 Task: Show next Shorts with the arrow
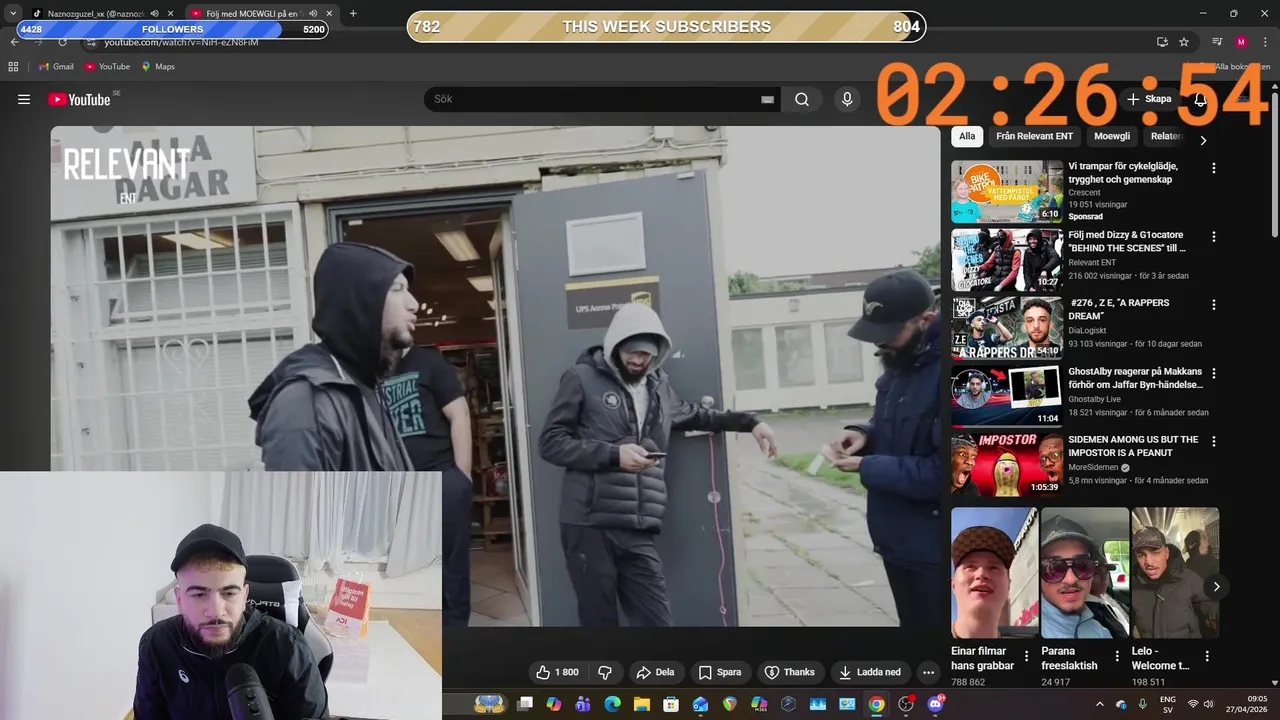[x=1216, y=586]
